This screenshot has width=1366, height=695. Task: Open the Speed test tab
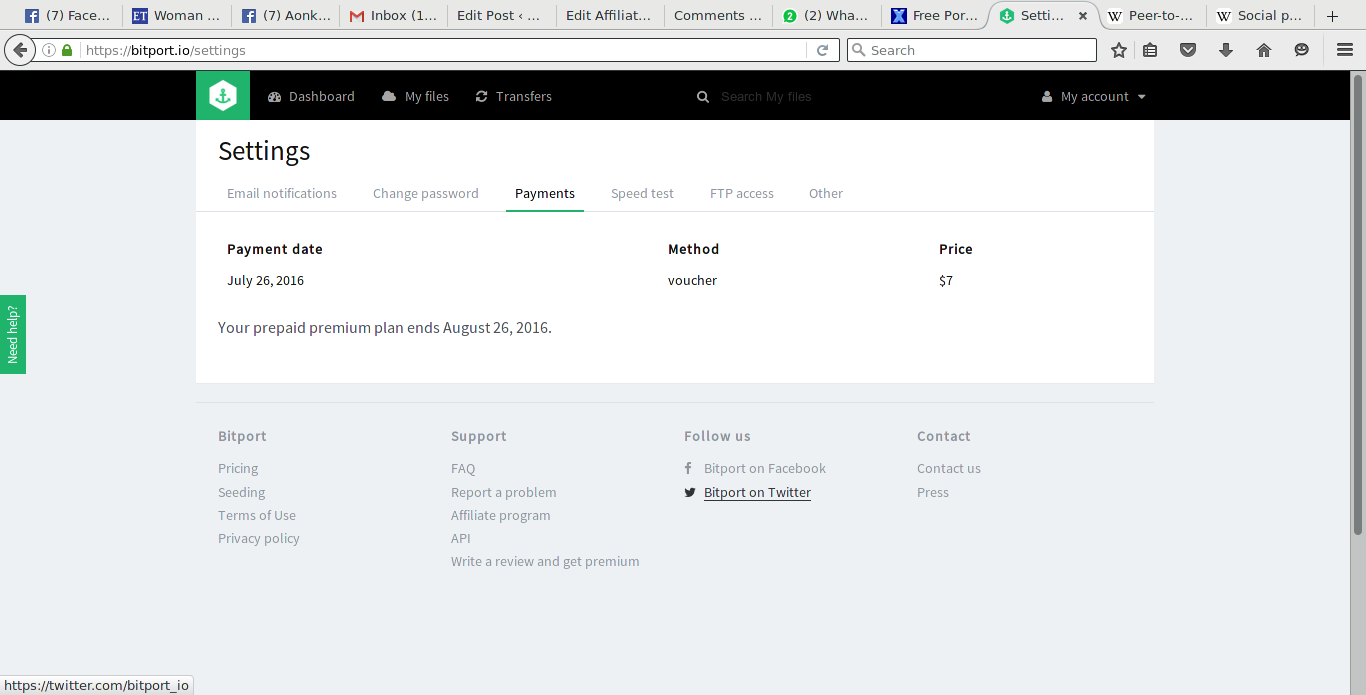(642, 193)
